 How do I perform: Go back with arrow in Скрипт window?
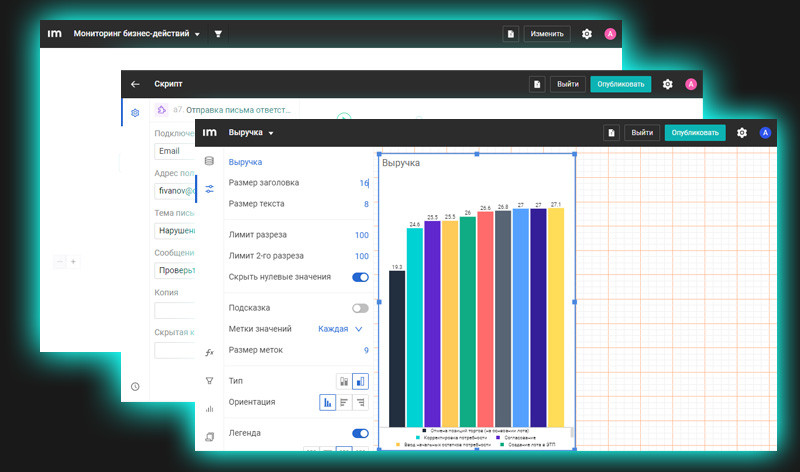pos(135,84)
